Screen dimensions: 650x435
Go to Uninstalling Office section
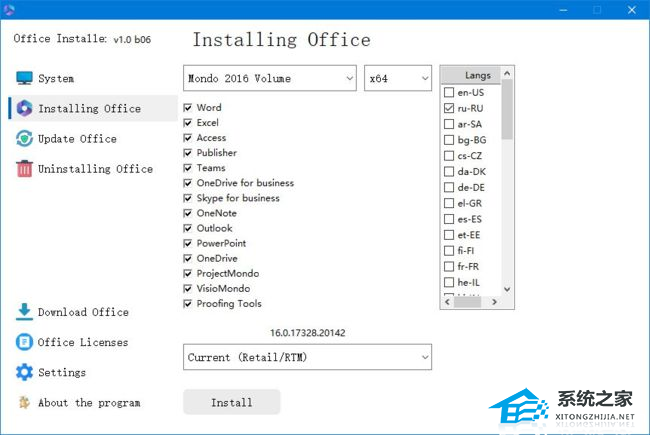[95, 169]
